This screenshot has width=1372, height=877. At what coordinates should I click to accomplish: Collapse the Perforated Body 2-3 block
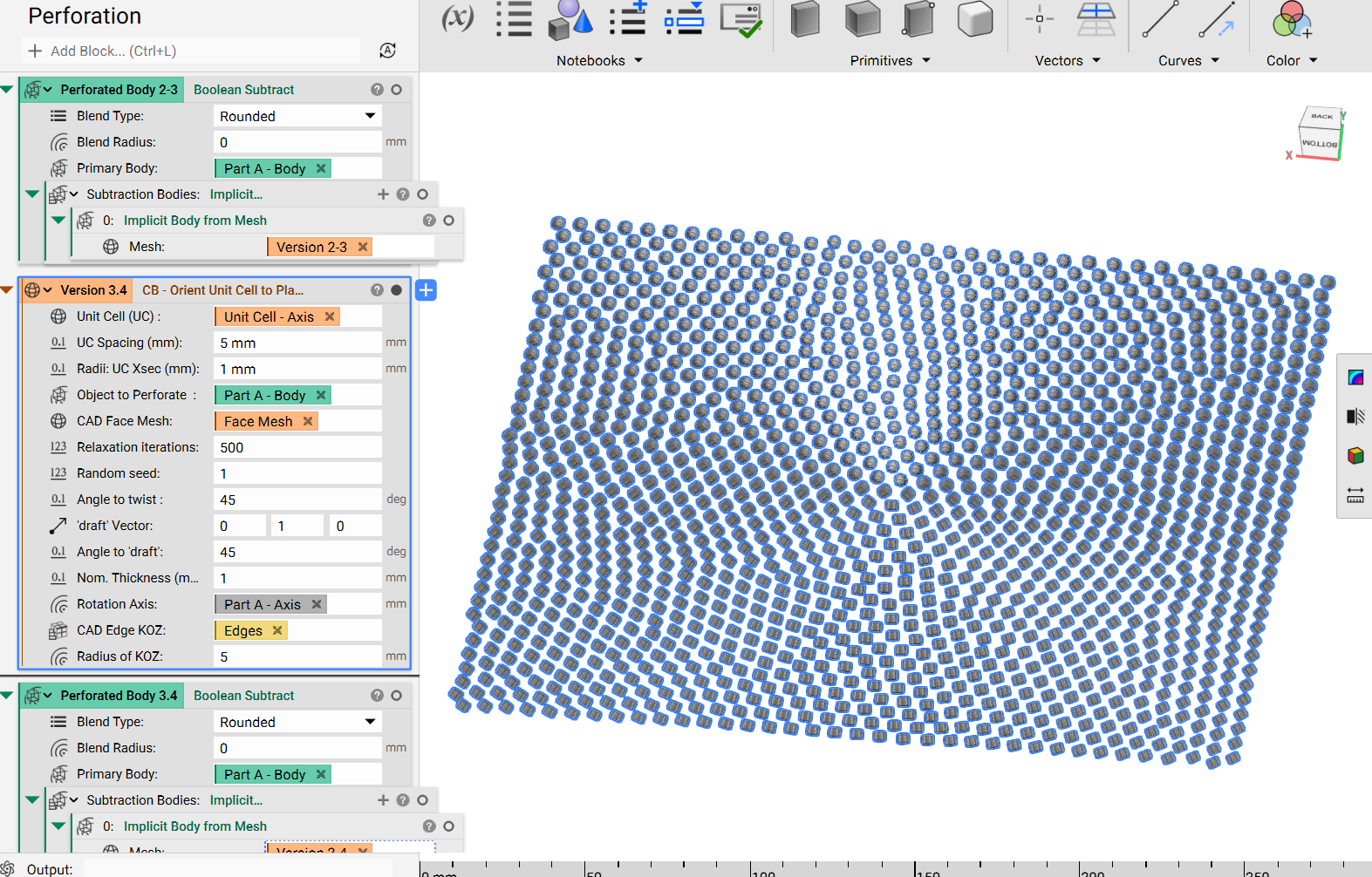[x=7, y=90]
